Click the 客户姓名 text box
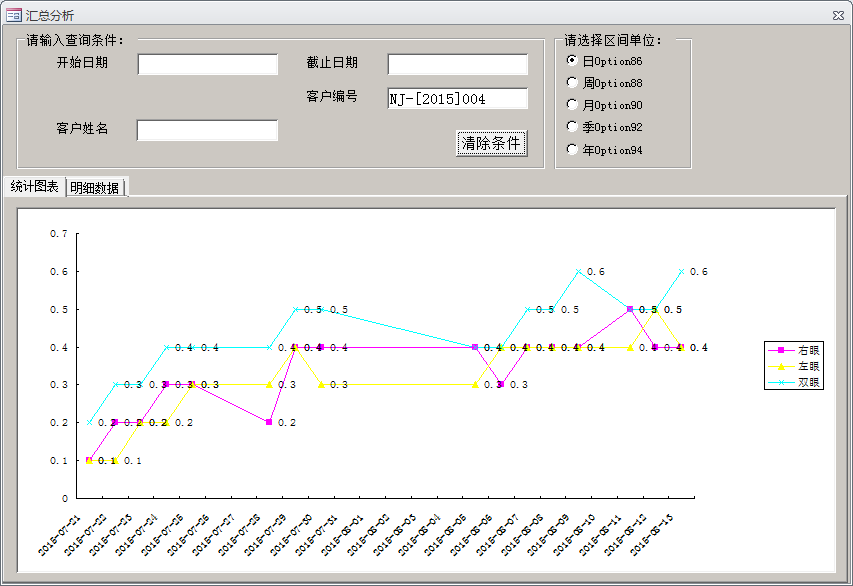853x586 pixels. 207,130
